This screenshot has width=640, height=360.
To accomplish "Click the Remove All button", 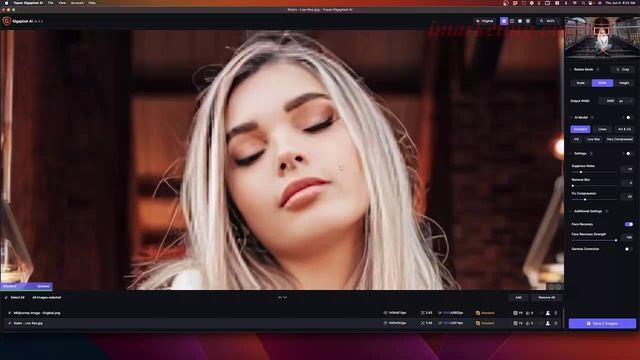I will (547, 298).
